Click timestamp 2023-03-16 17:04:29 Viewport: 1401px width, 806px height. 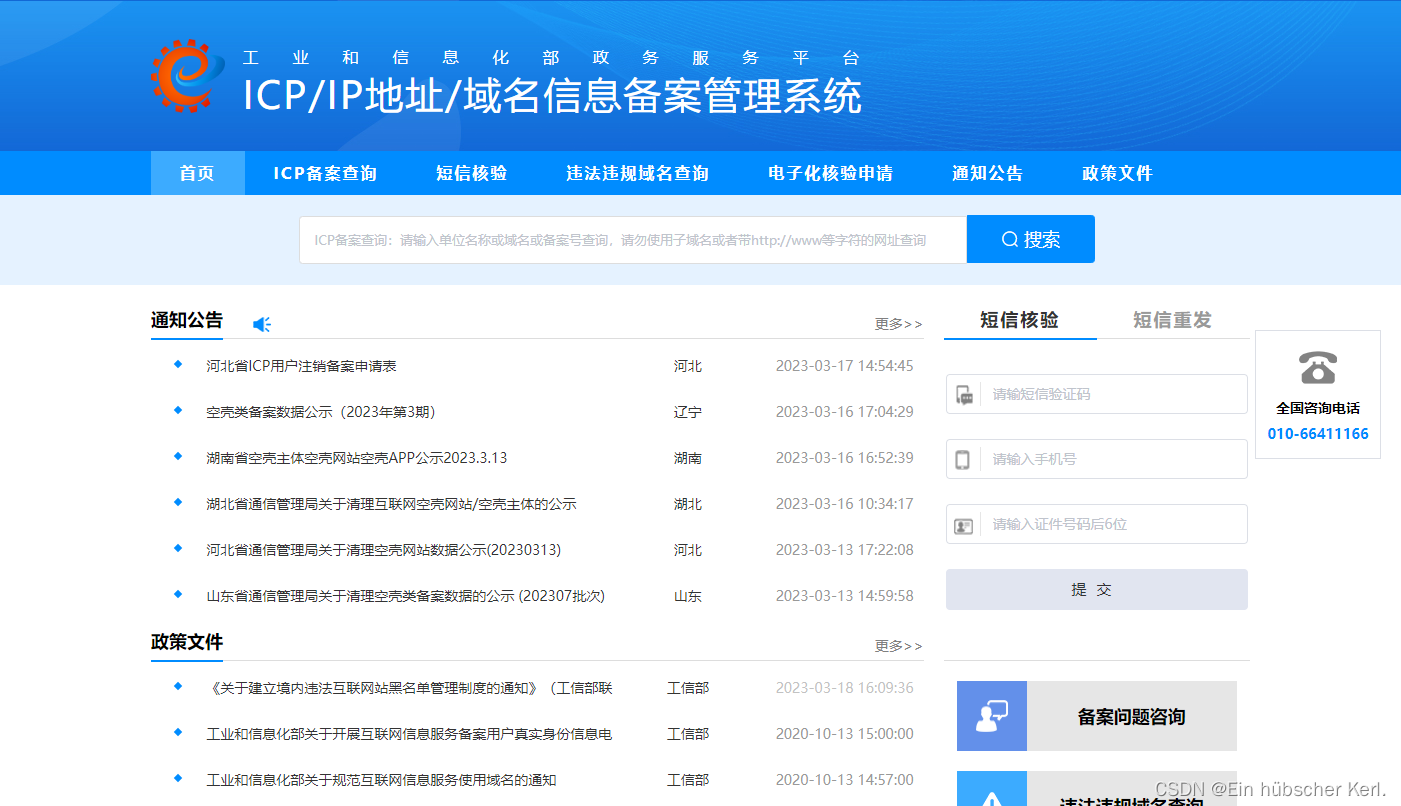pyautogui.click(x=845, y=412)
